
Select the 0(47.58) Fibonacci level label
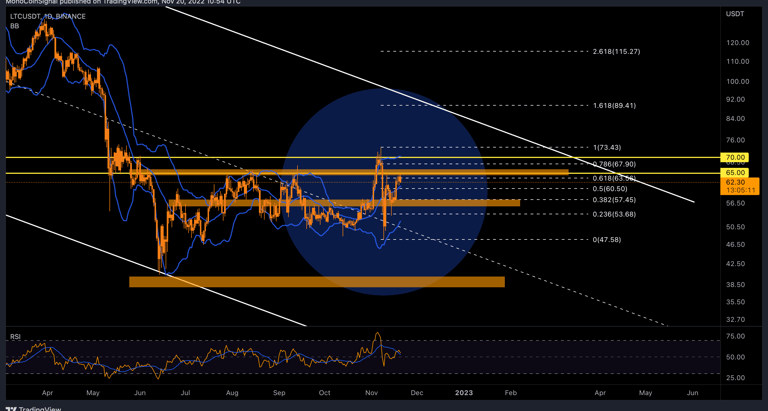607,240
